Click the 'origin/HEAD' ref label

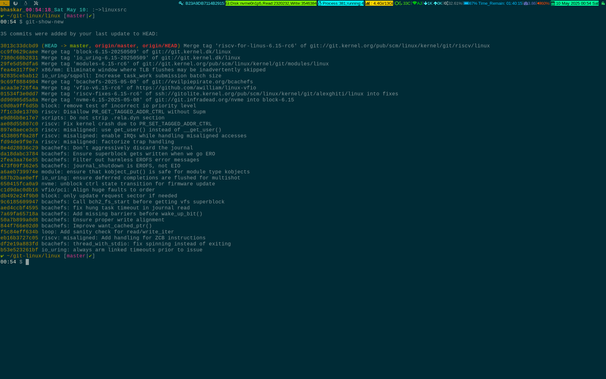[x=160, y=46]
